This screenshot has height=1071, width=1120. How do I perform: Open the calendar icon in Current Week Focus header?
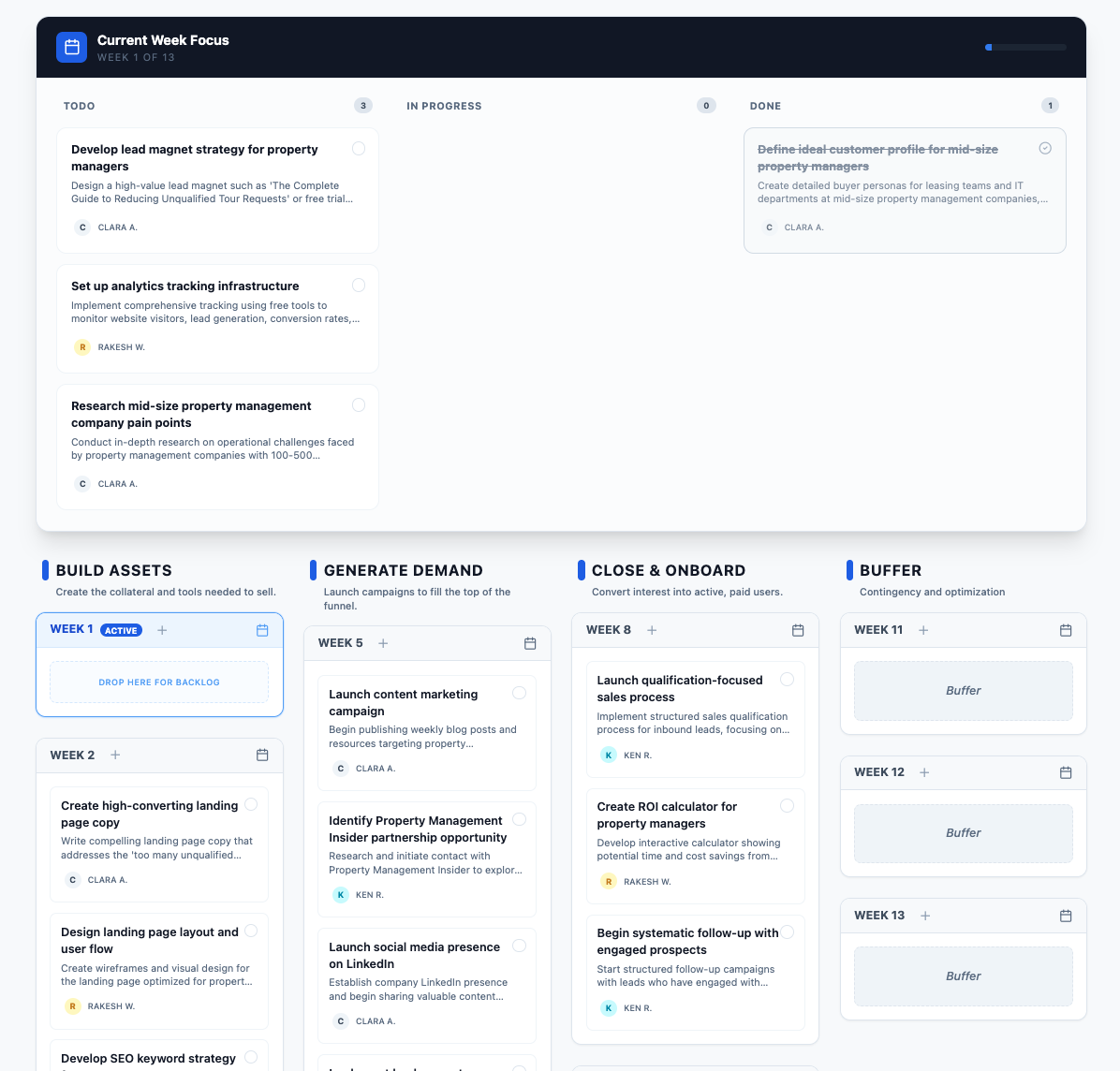click(71, 47)
